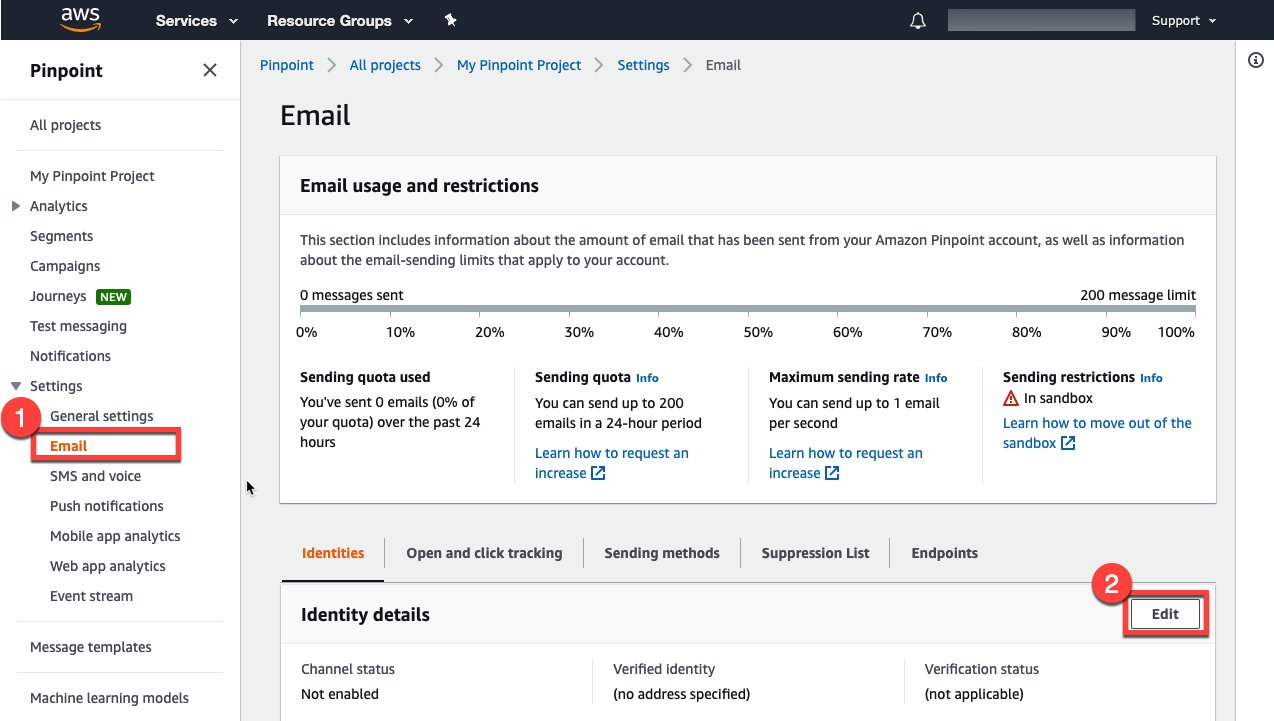Open external link icon beside sandbox link

click(x=1068, y=443)
